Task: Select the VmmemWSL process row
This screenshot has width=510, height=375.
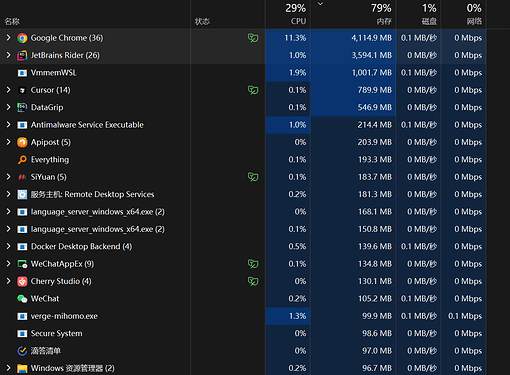Action: pyautogui.click(x=243, y=73)
